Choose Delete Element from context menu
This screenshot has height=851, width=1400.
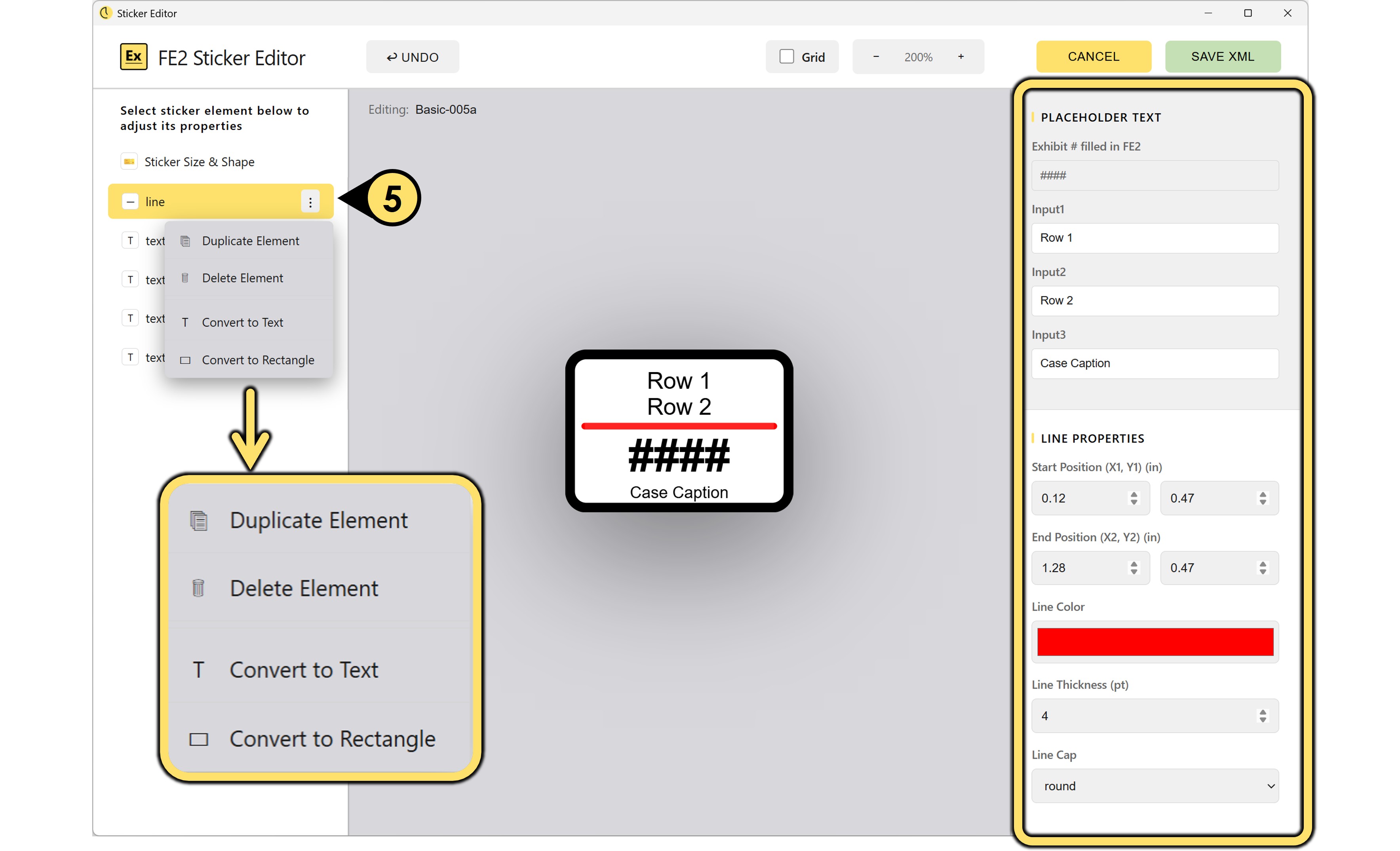click(243, 278)
